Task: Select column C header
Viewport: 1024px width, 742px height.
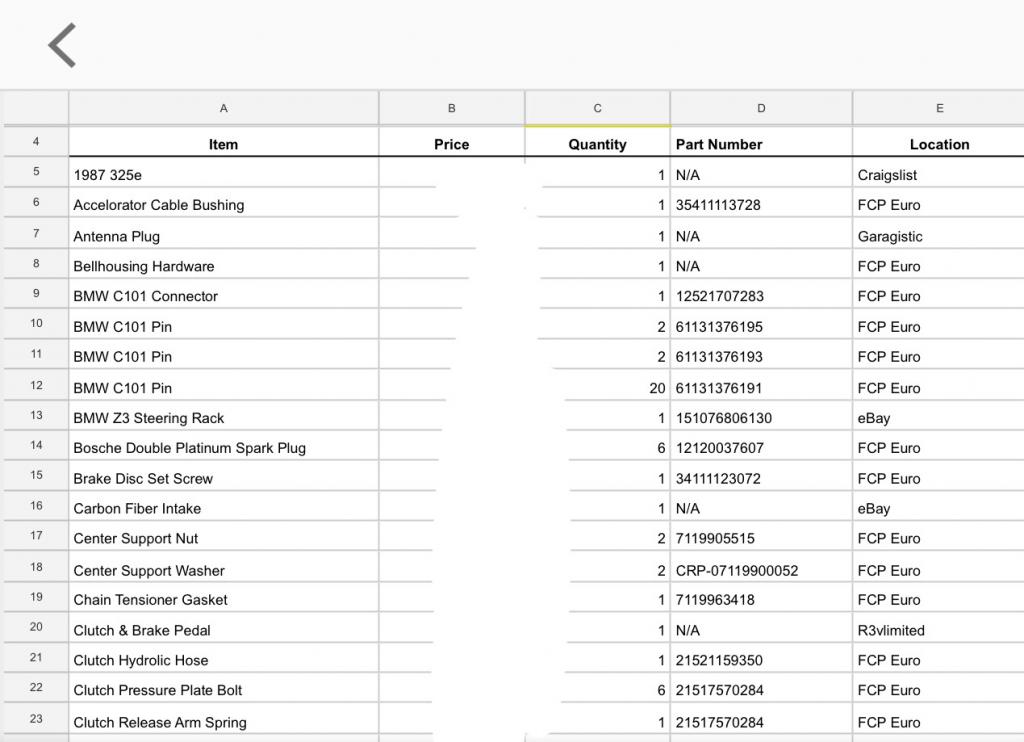Action: coord(597,108)
